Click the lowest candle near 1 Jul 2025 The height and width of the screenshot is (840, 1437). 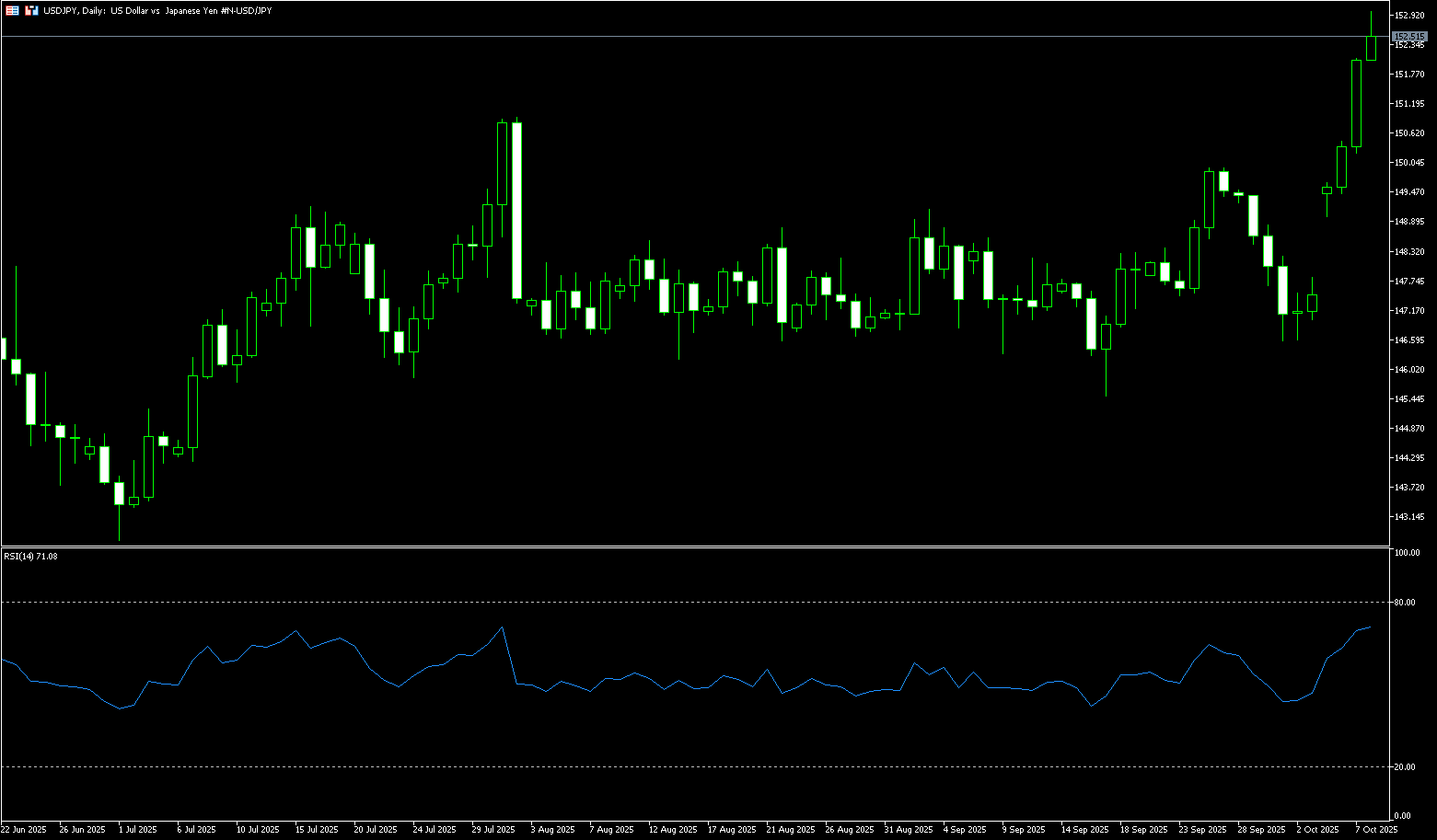pyautogui.click(x=119, y=494)
